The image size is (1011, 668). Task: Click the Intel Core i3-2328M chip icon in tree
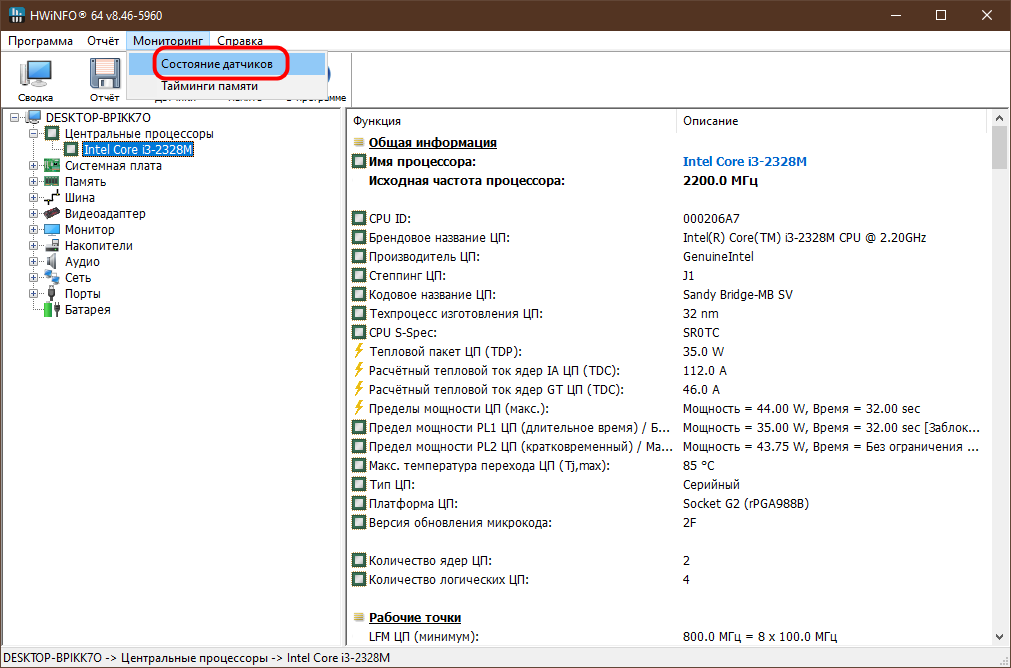tap(72, 150)
